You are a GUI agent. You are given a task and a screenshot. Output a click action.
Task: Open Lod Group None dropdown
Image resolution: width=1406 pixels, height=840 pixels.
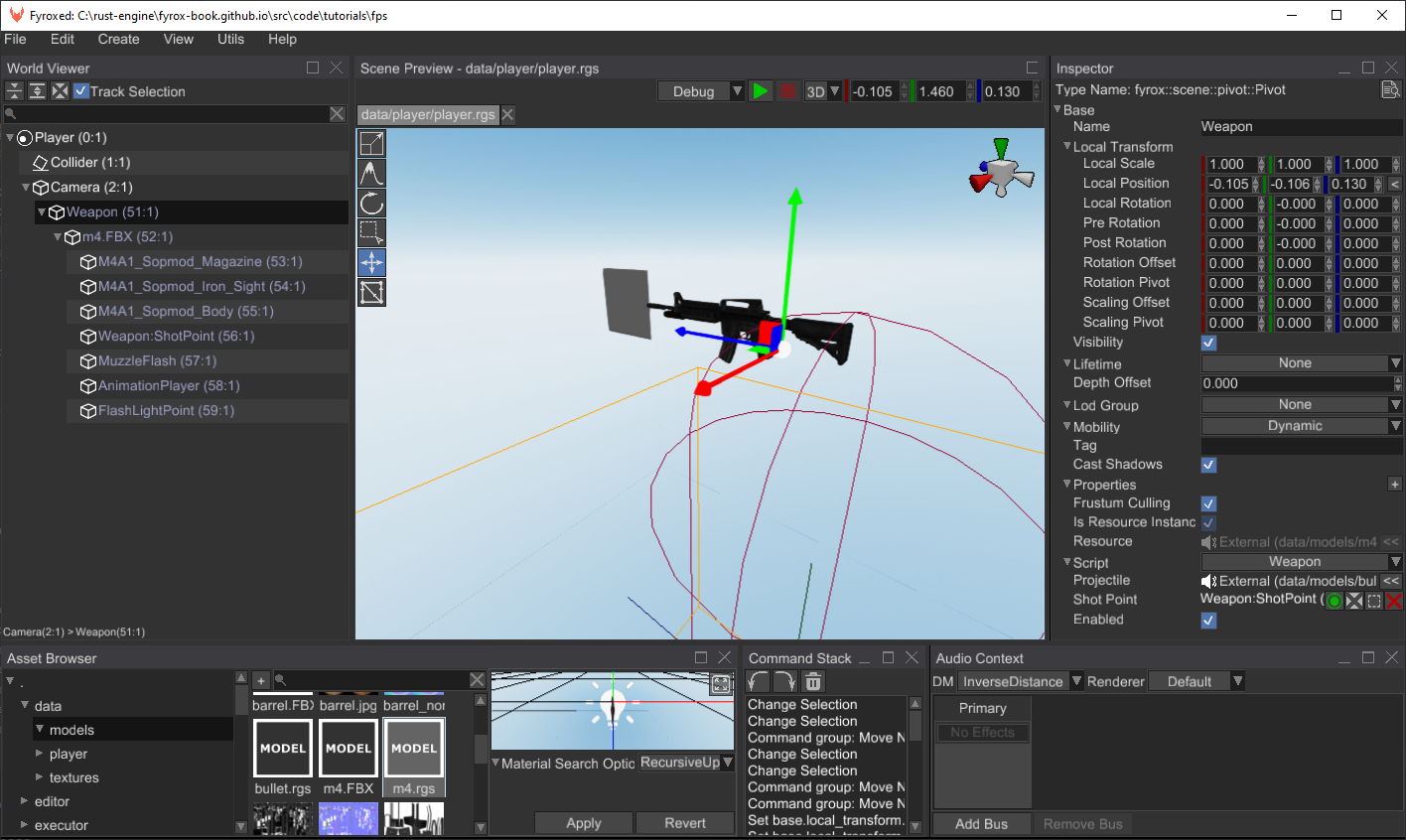click(1302, 405)
